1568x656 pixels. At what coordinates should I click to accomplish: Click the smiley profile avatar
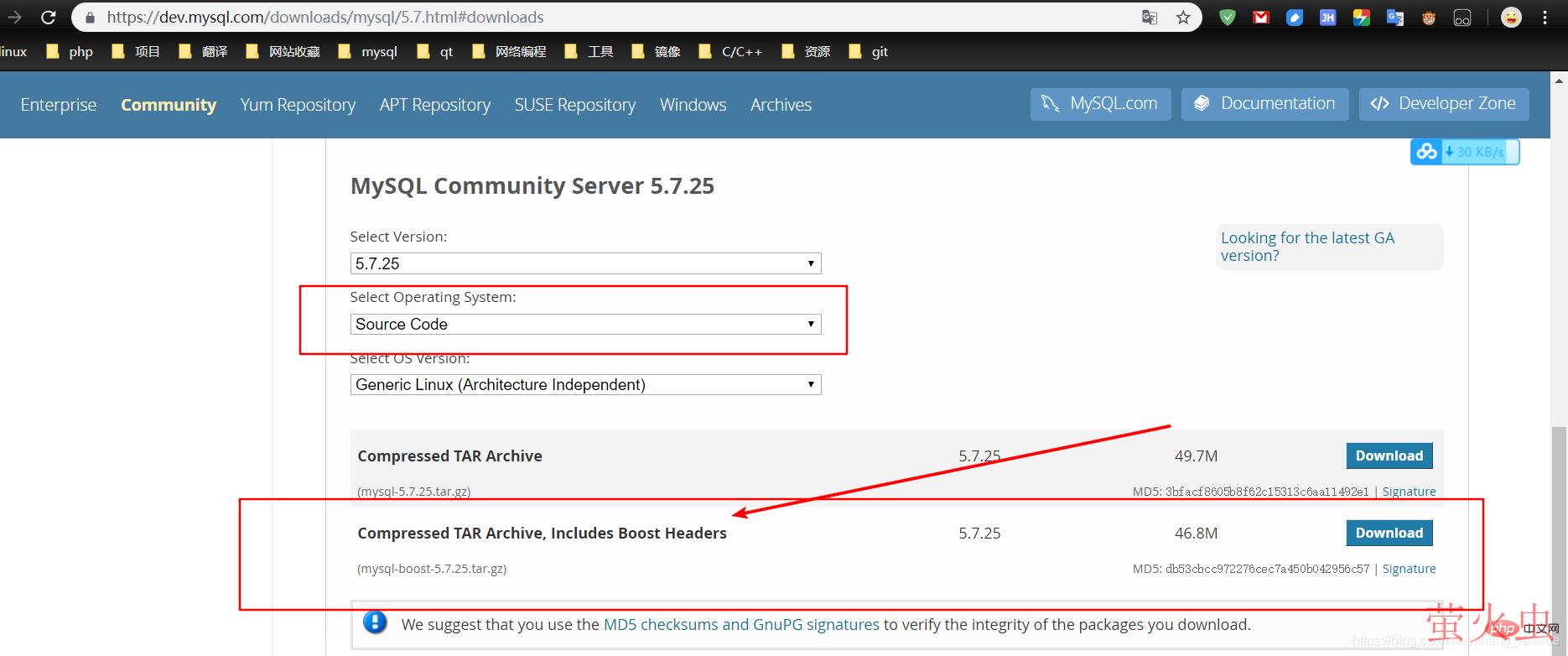[1511, 18]
